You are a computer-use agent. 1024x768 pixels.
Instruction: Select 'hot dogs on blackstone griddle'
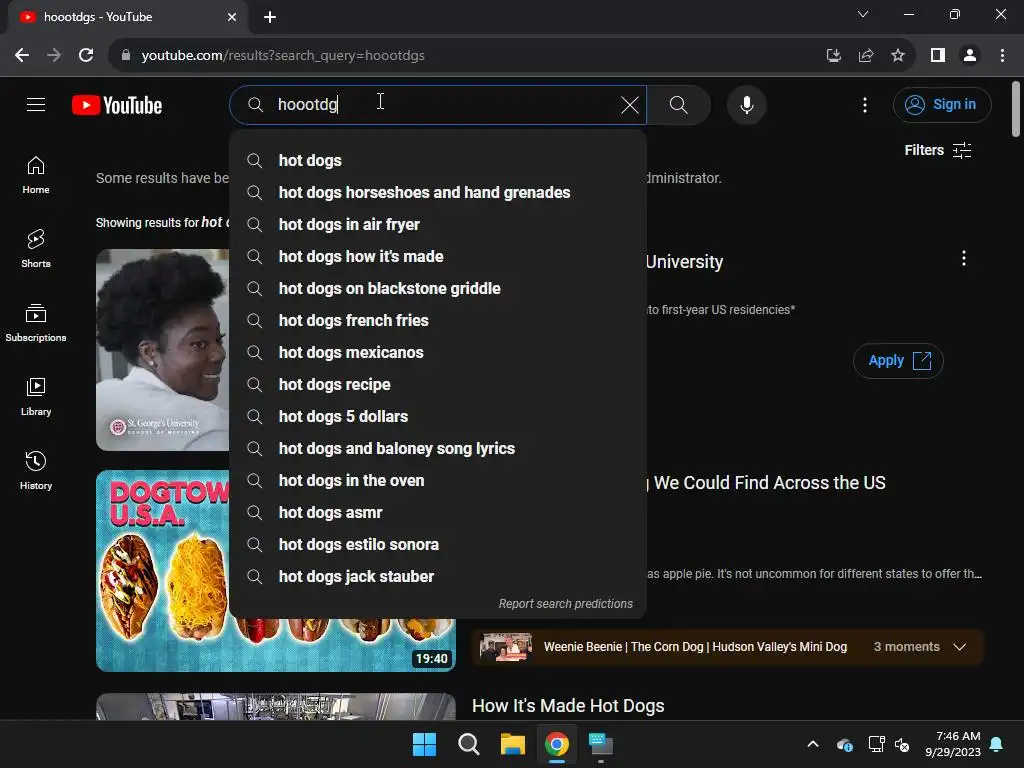pos(438,289)
